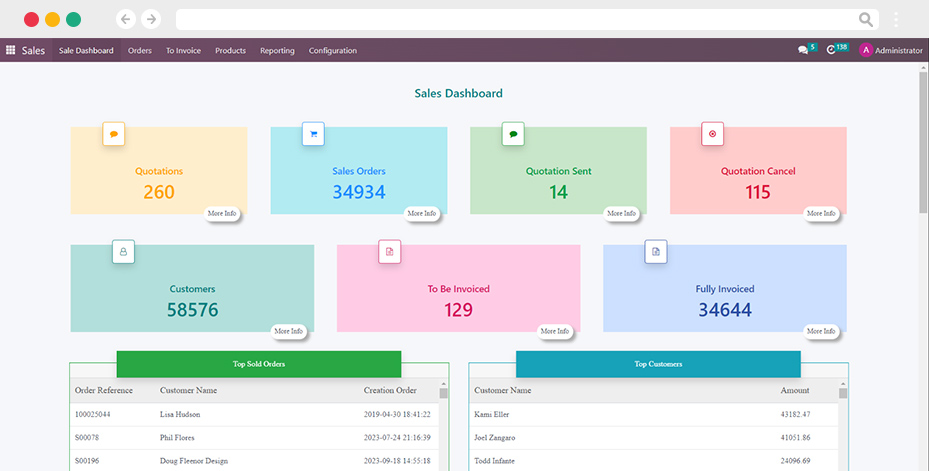Click the Customer Name header in Top Customers
The width and height of the screenshot is (929, 471).
[502, 390]
